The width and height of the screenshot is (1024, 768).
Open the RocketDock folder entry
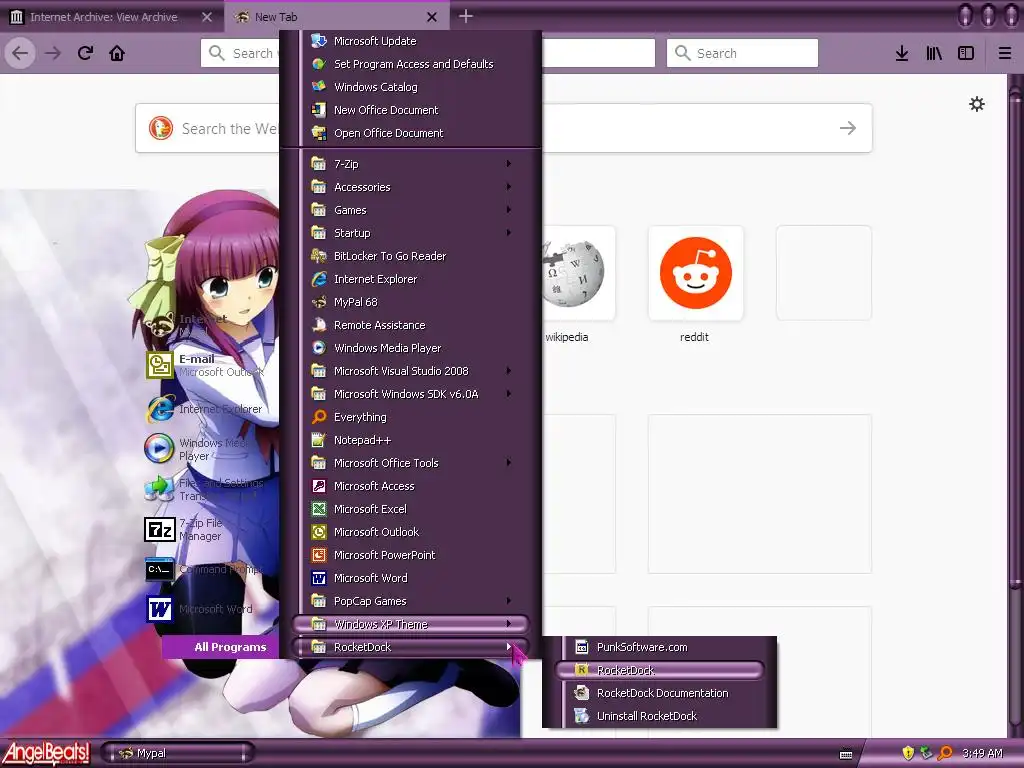pos(411,647)
